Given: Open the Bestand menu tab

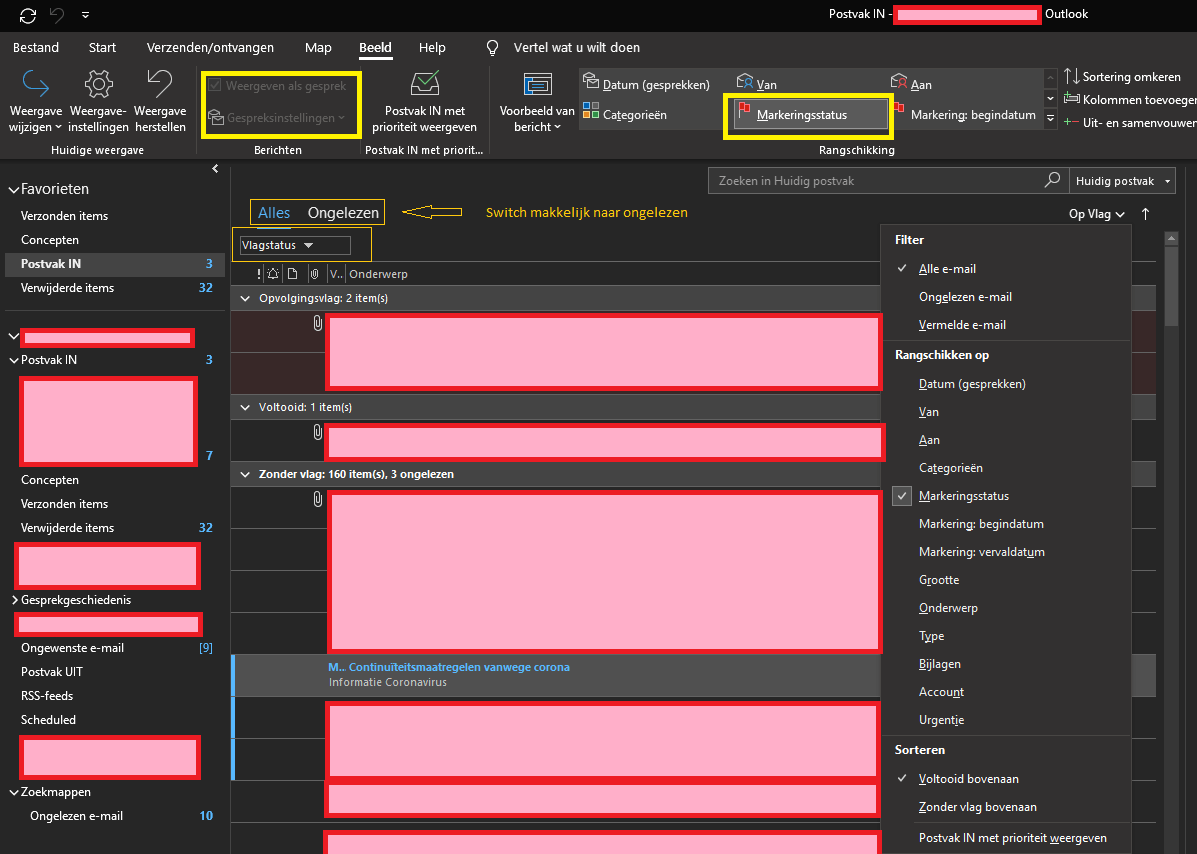Looking at the screenshot, I should (x=35, y=47).
